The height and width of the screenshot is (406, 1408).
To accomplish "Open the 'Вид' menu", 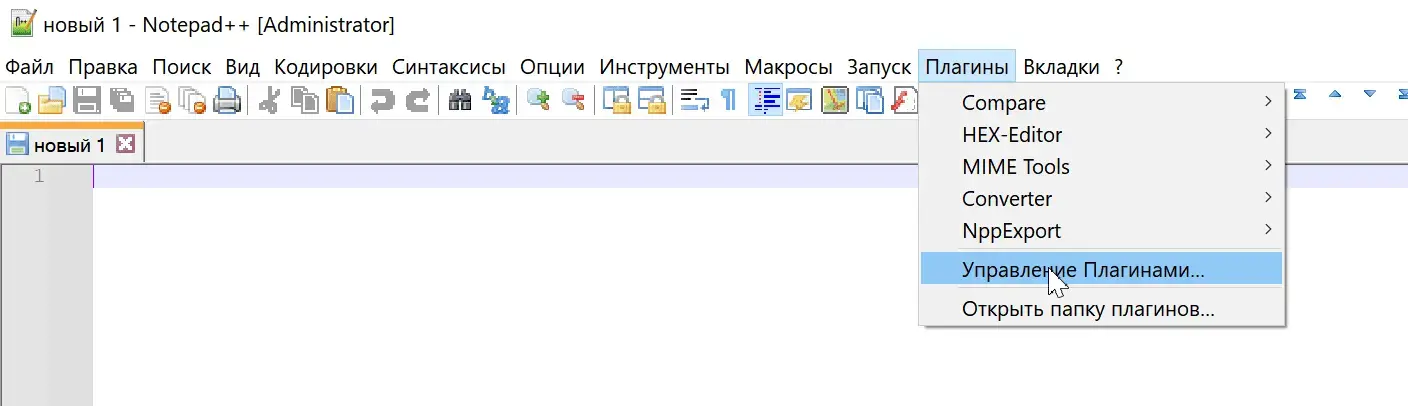I will pos(243,67).
